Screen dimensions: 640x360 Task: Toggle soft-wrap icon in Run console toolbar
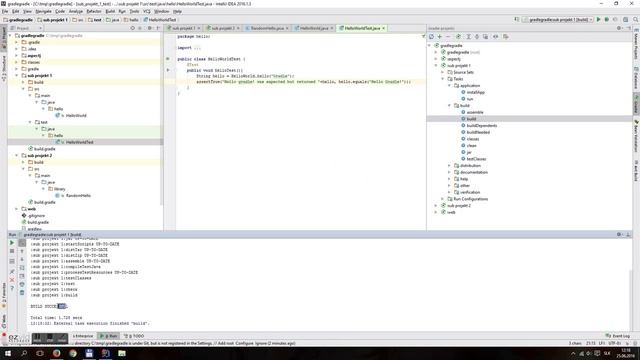click(22, 268)
